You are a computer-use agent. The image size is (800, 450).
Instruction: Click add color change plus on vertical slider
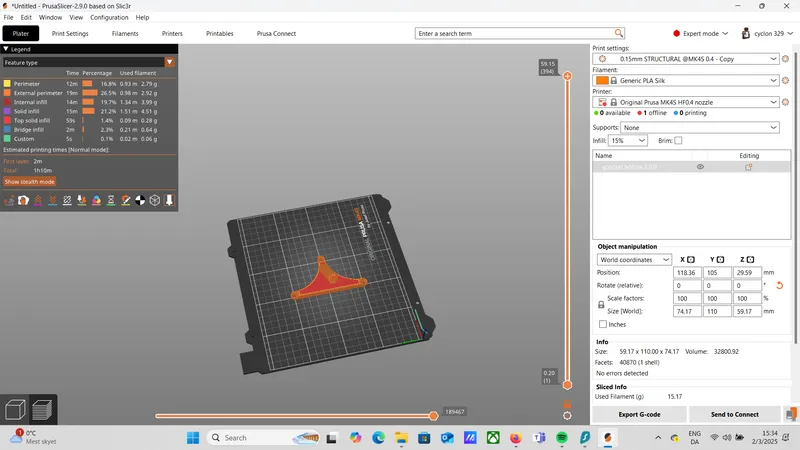pos(567,76)
